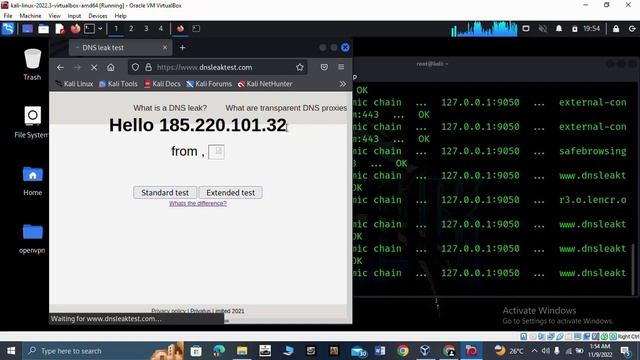Click the notification bell in the Kali panel
The height and width of the screenshot is (360, 640).
coord(559,29)
